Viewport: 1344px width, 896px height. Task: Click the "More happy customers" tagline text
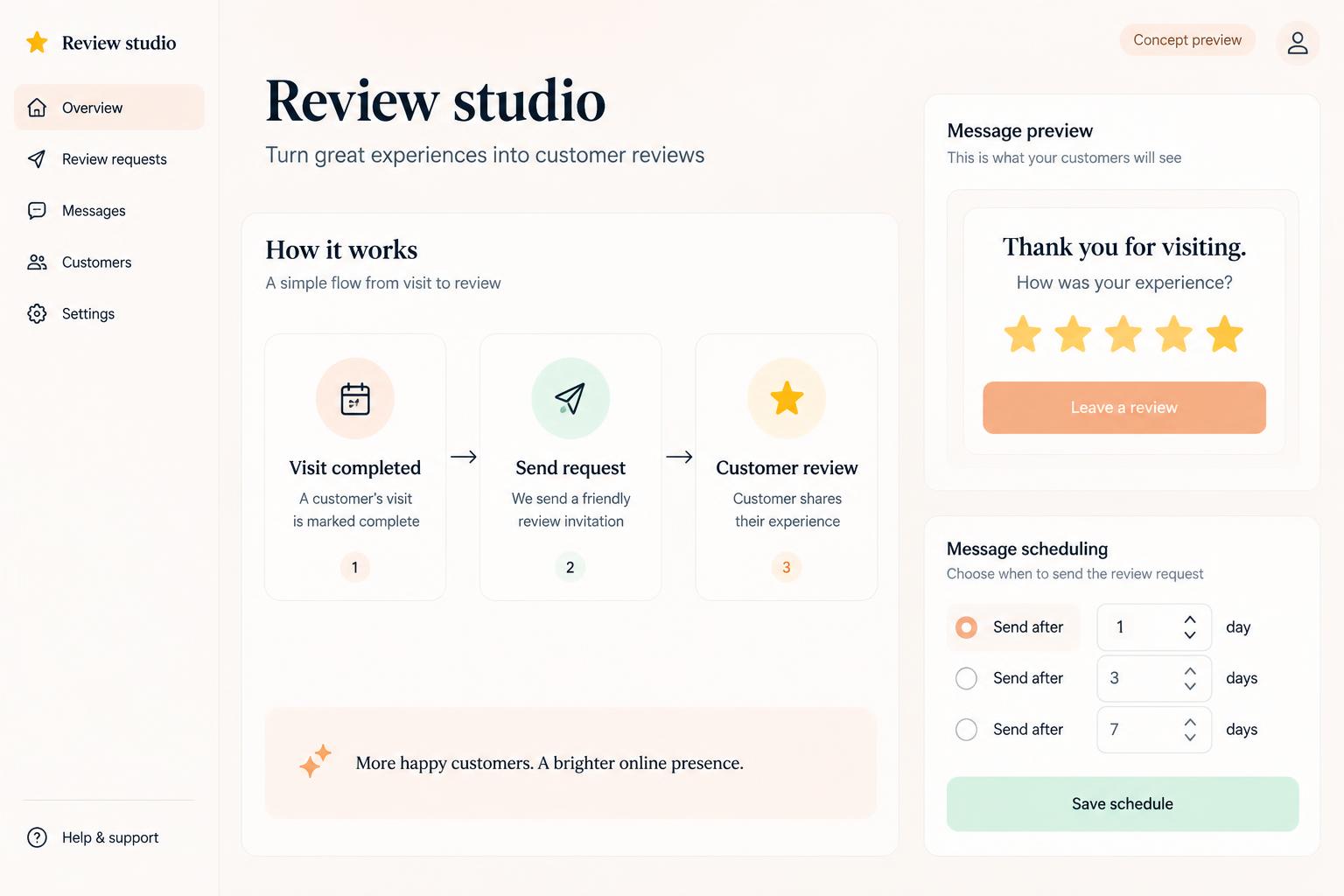click(549, 763)
